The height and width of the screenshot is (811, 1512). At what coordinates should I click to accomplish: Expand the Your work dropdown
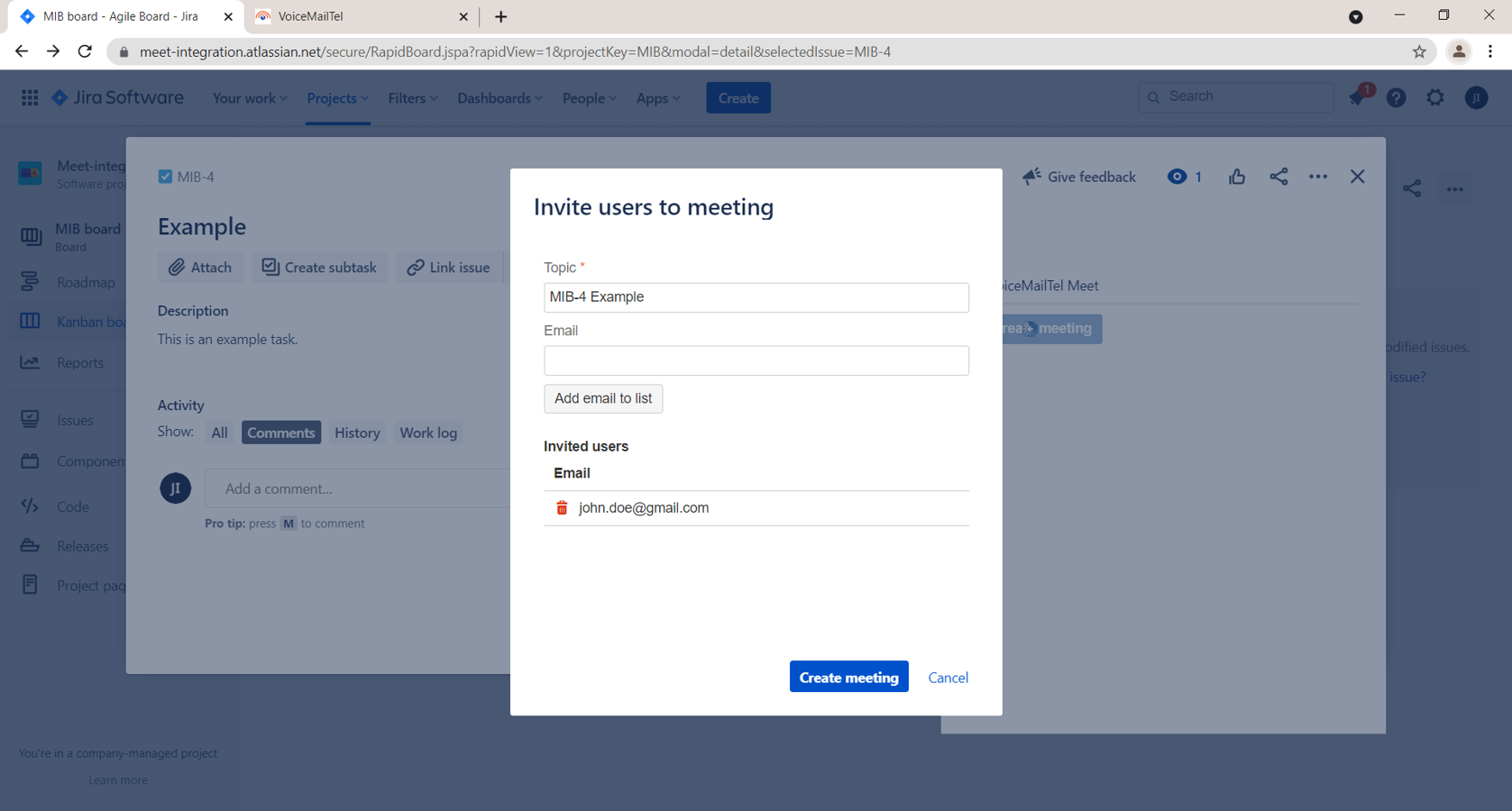pos(250,98)
